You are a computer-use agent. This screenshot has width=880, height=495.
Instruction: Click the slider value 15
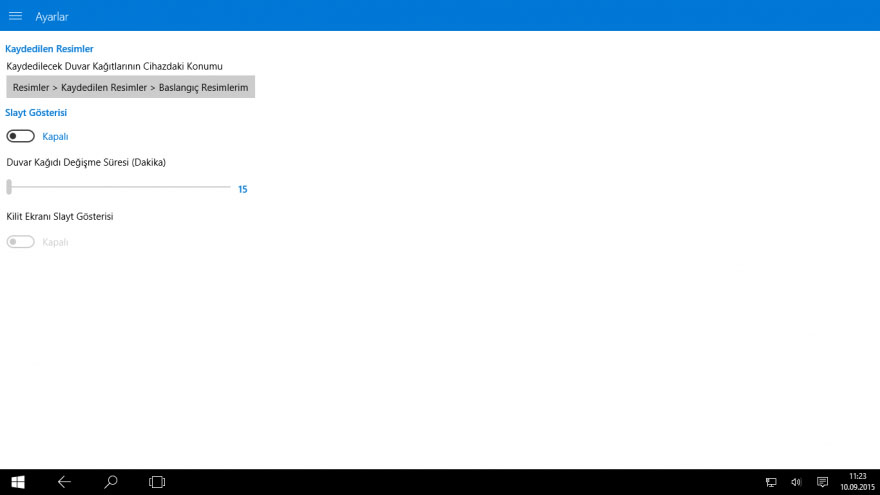point(242,189)
